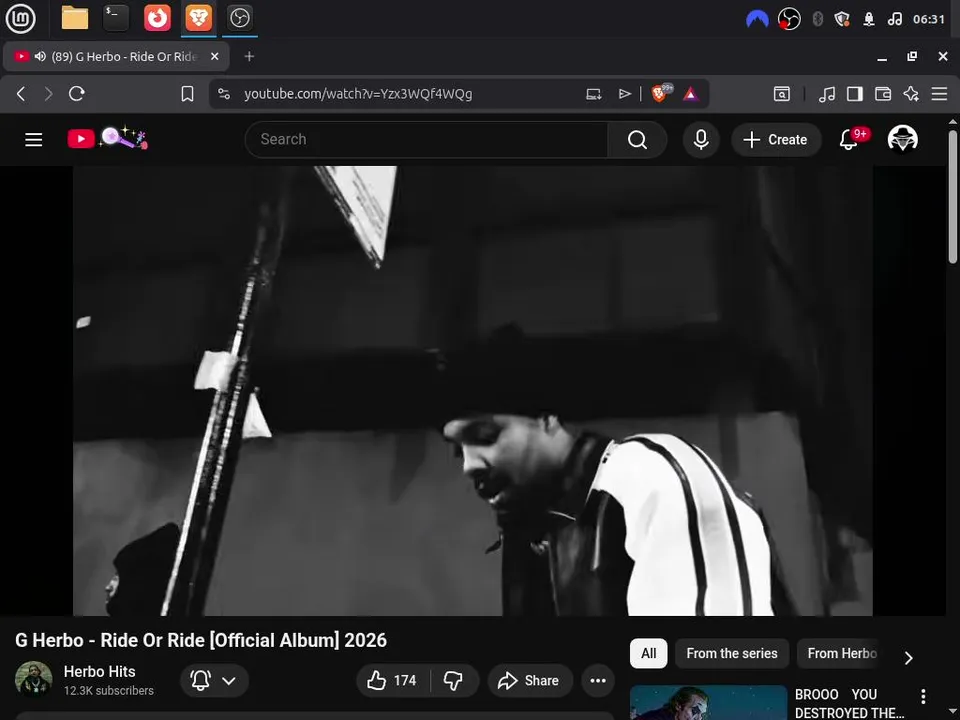Show more filter chips with arrow
The height and width of the screenshot is (720, 960).
(x=909, y=658)
